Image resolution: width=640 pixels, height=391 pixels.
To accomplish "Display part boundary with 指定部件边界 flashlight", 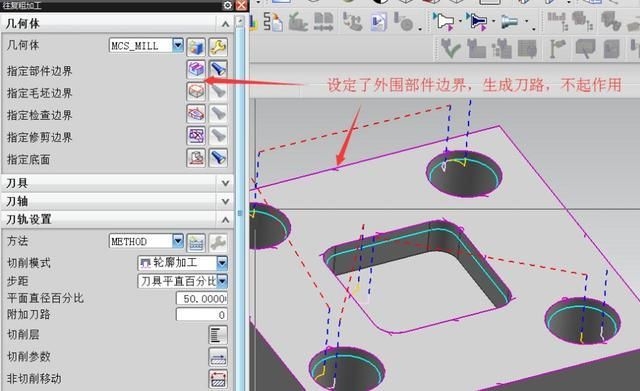I will click(218, 69).
